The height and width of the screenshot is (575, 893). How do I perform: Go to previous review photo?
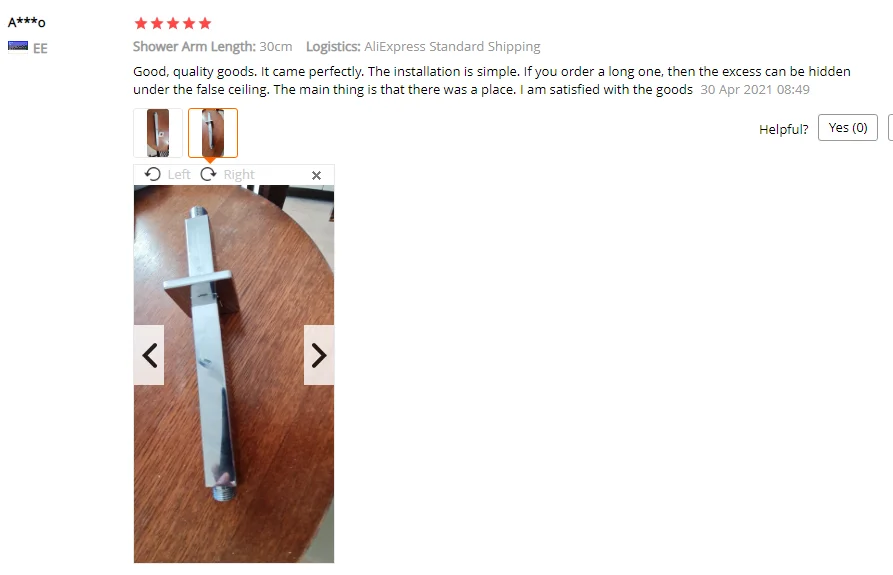pyautogui.click(x=149, y=355)
